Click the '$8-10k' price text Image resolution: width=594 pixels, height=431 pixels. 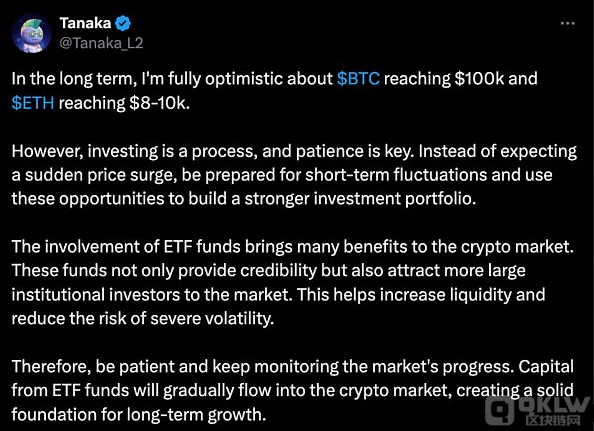point(159,103)
